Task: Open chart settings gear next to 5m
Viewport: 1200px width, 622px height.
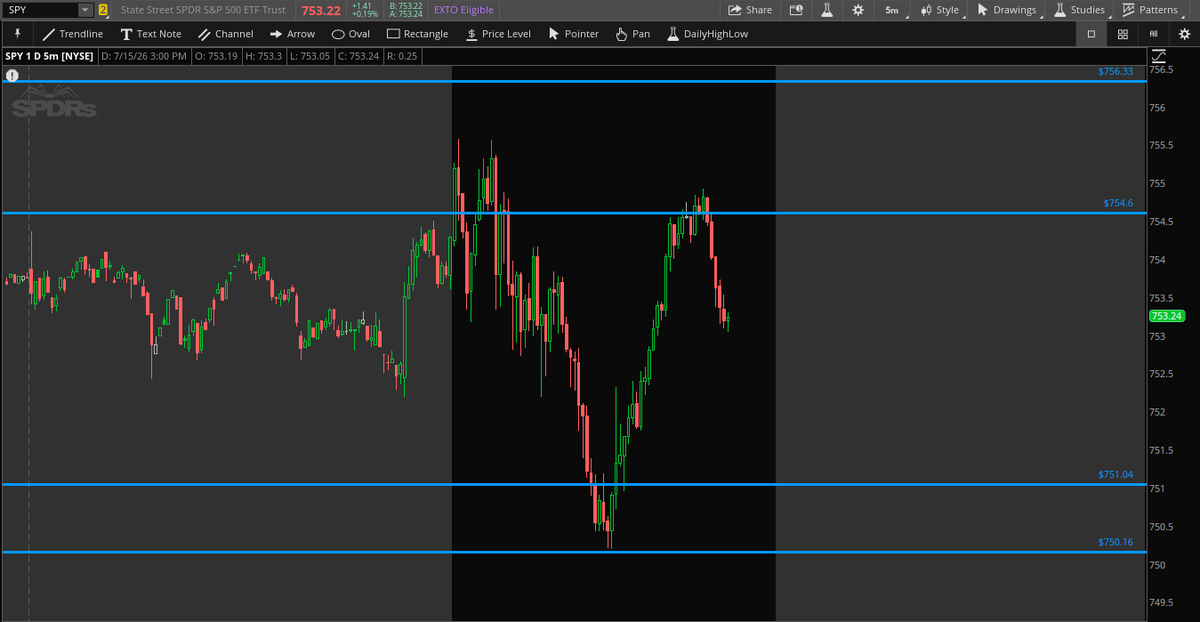Action: (858, 10)
